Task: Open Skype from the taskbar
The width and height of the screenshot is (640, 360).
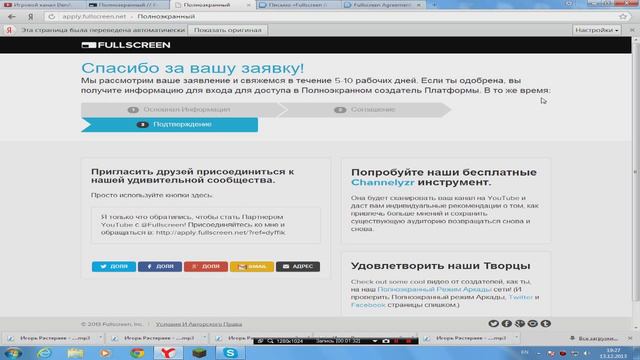Action: point(230,353)
